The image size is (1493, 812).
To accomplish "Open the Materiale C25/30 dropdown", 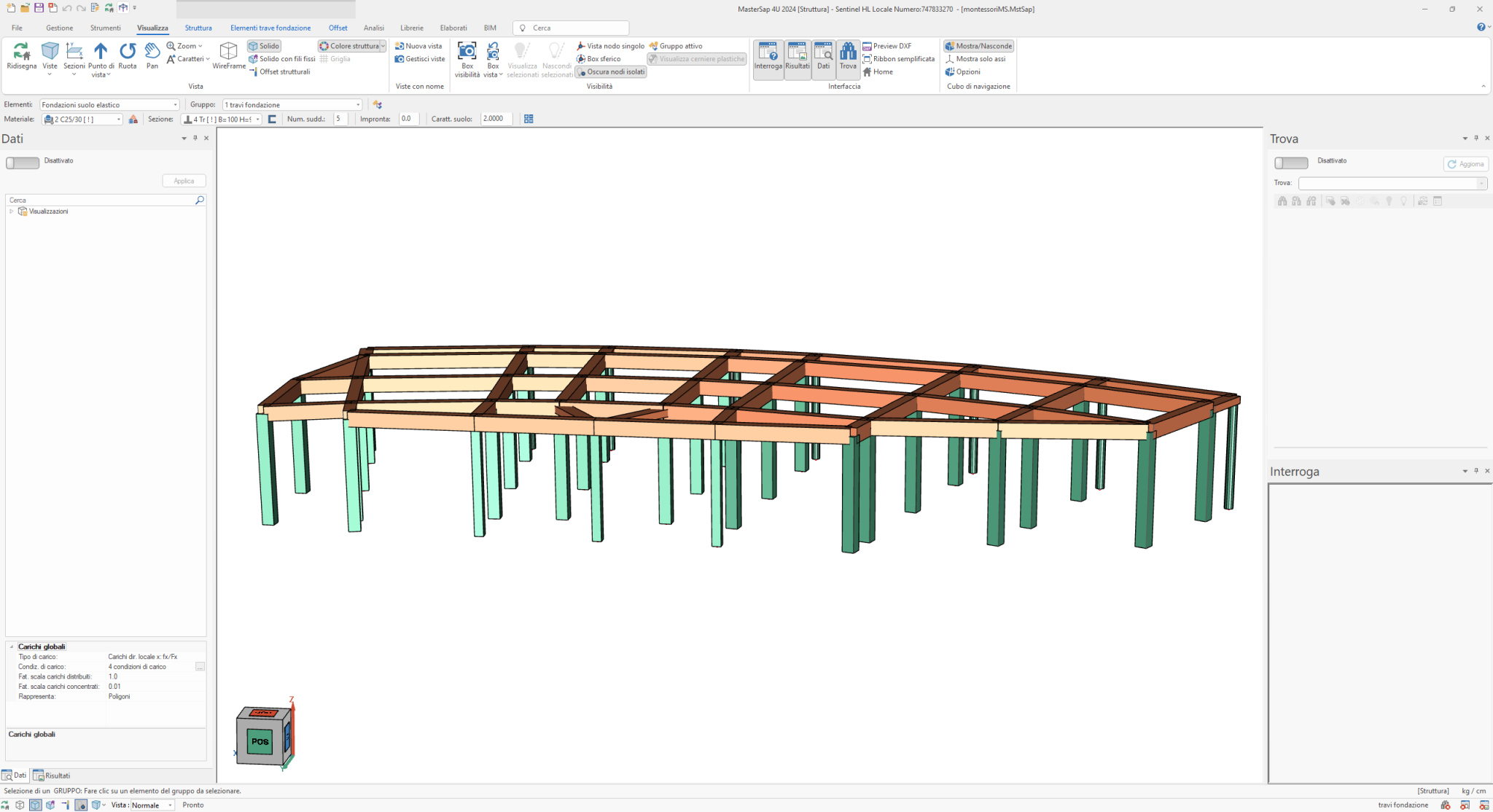I will coord(82,119).
